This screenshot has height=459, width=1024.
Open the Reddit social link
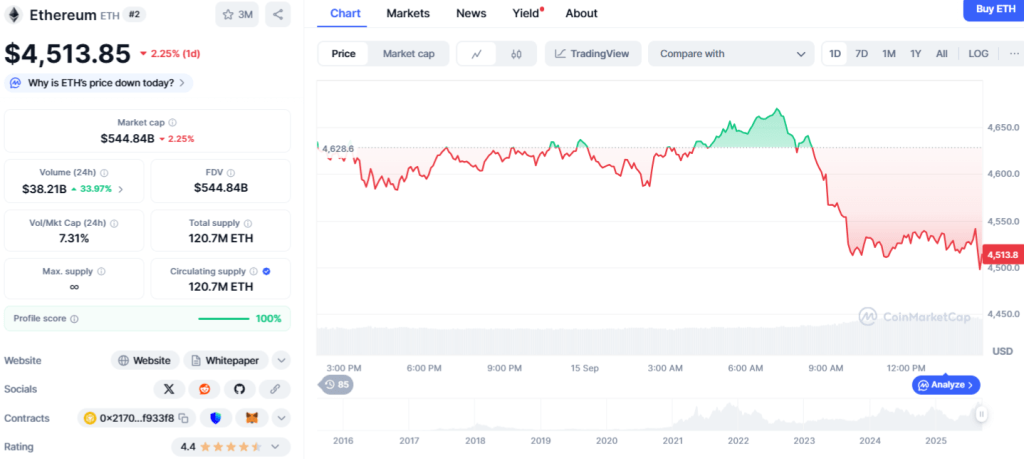pyautogui.click(x=204, y=389)
